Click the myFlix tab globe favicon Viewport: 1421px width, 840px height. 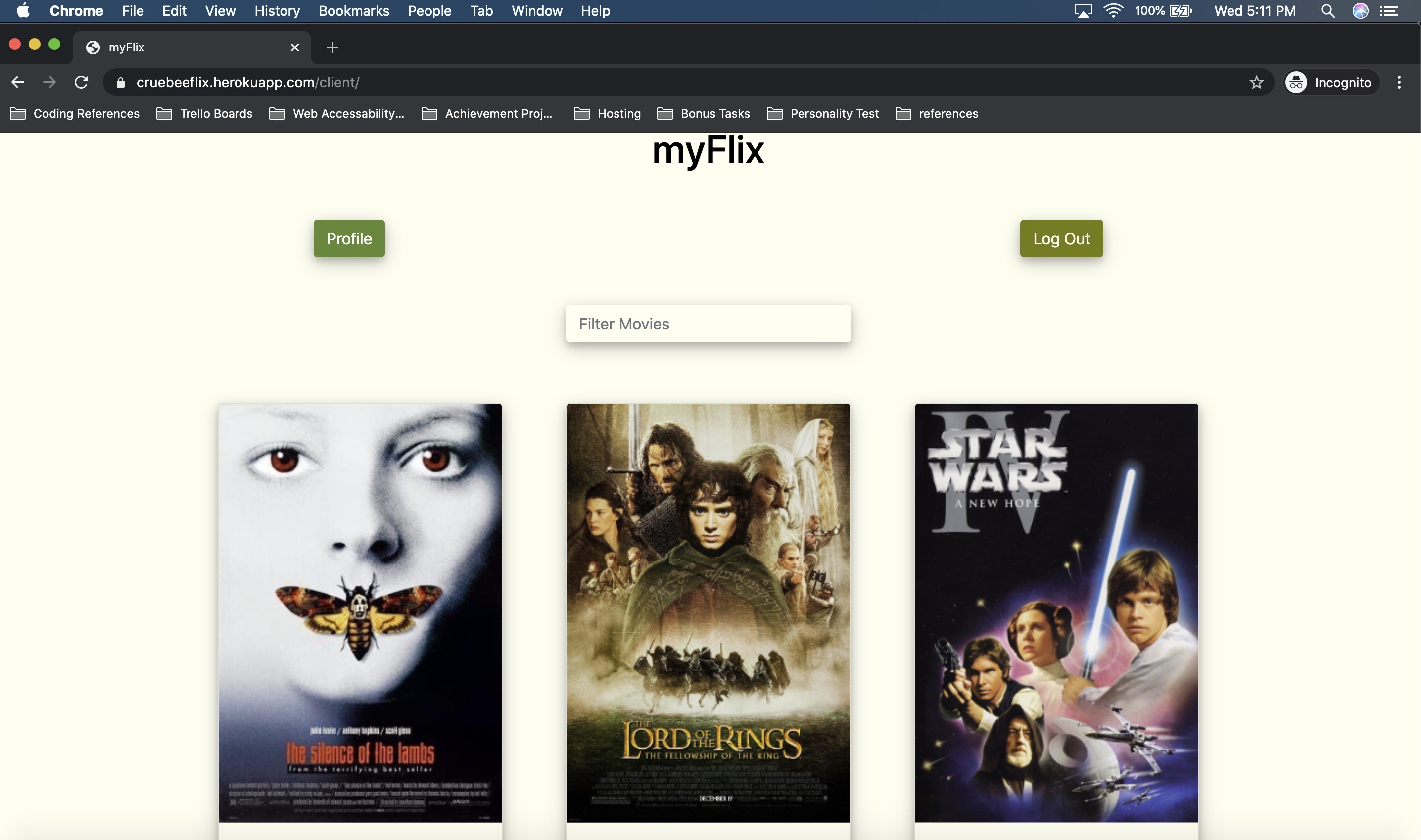[93, 47]
